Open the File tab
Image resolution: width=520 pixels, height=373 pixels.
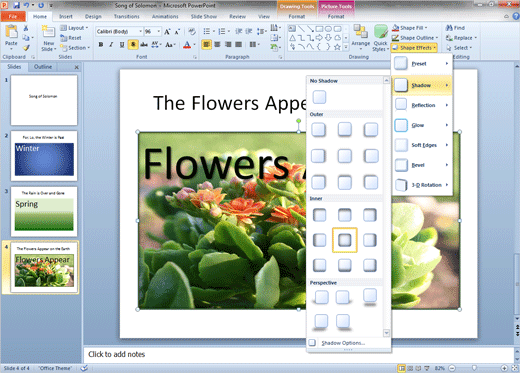pyautogui.click(x=13, y=16)
